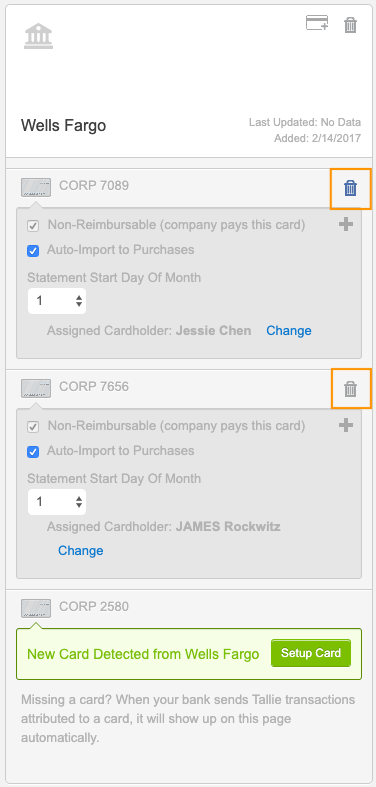Click the CORP 2580 card icon
This screenshot has width=376, height=787.
tap(36, 608)
